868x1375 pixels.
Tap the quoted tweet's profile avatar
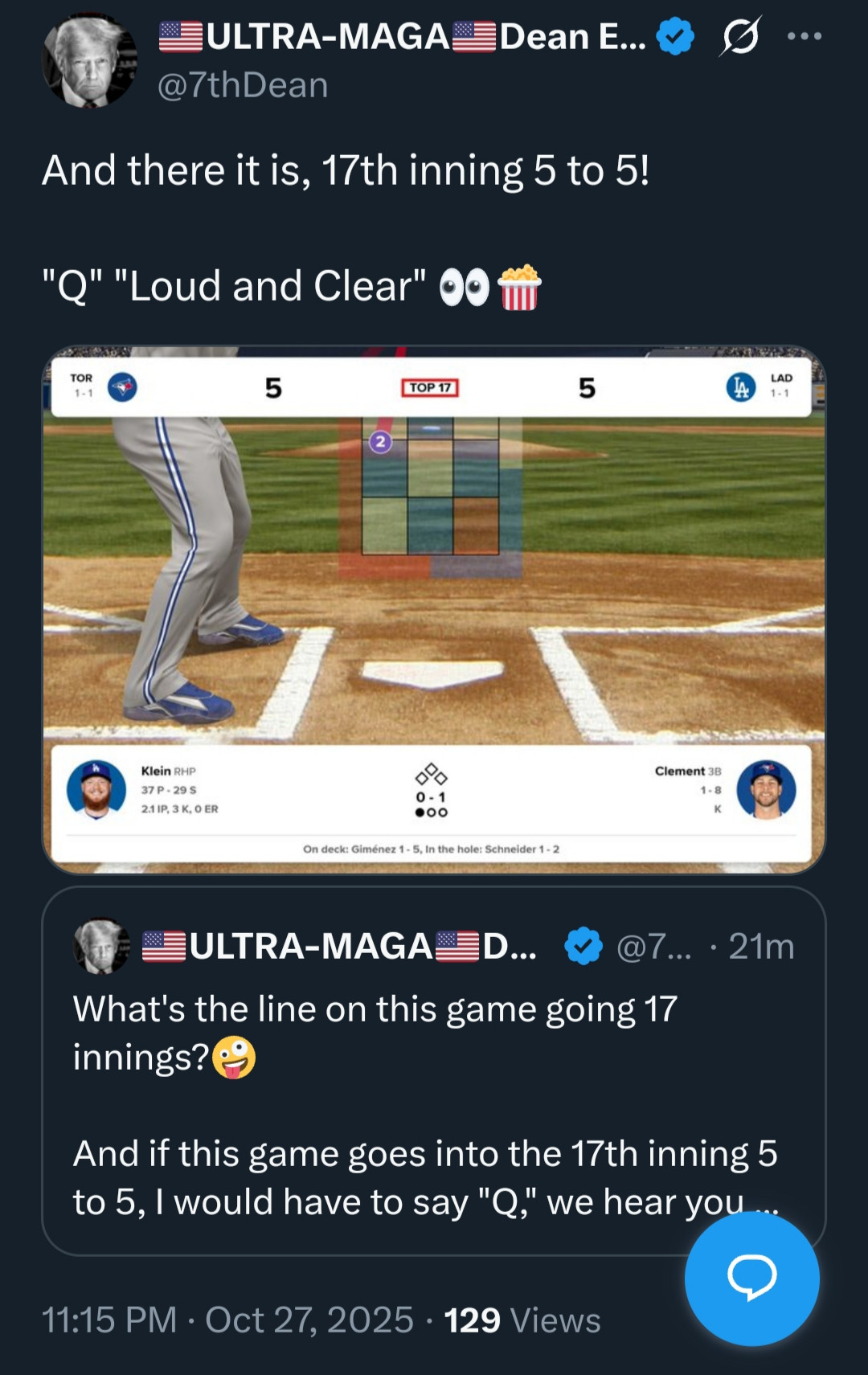101,946
